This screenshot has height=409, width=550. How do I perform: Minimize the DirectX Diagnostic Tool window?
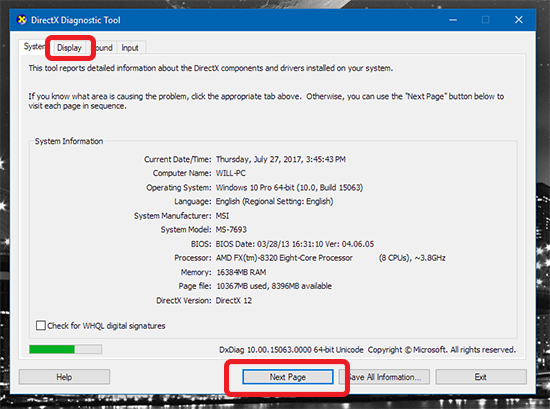pyautogui.click(x=453, y=20)
